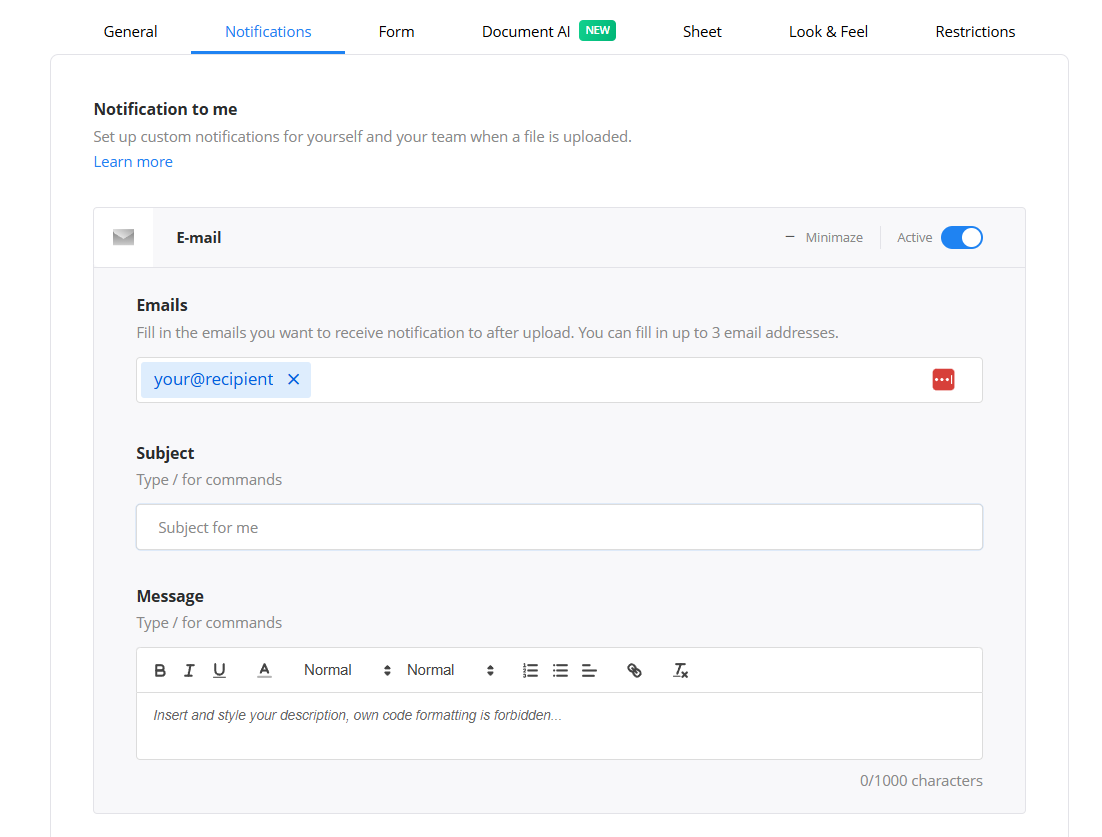Change text alignment in message

click(590, 670)
